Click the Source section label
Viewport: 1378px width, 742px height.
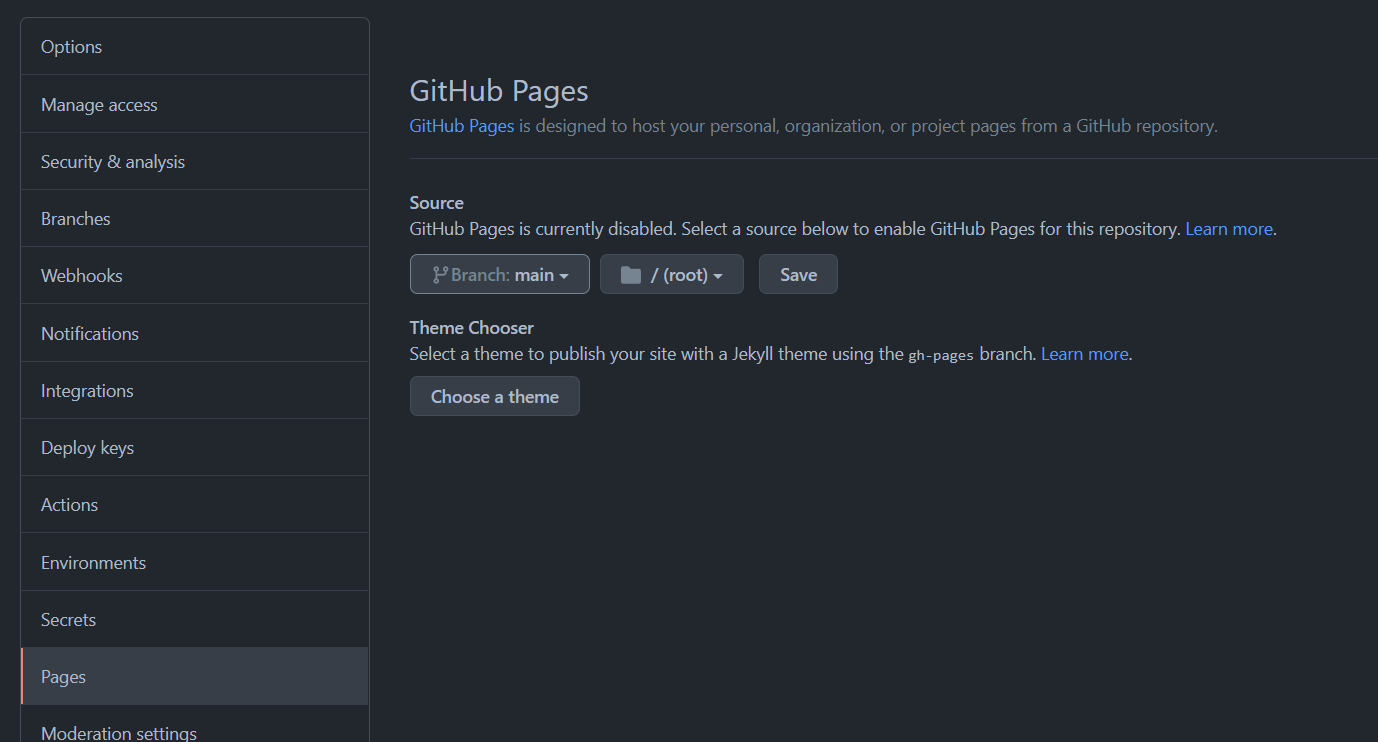(437, 203)
